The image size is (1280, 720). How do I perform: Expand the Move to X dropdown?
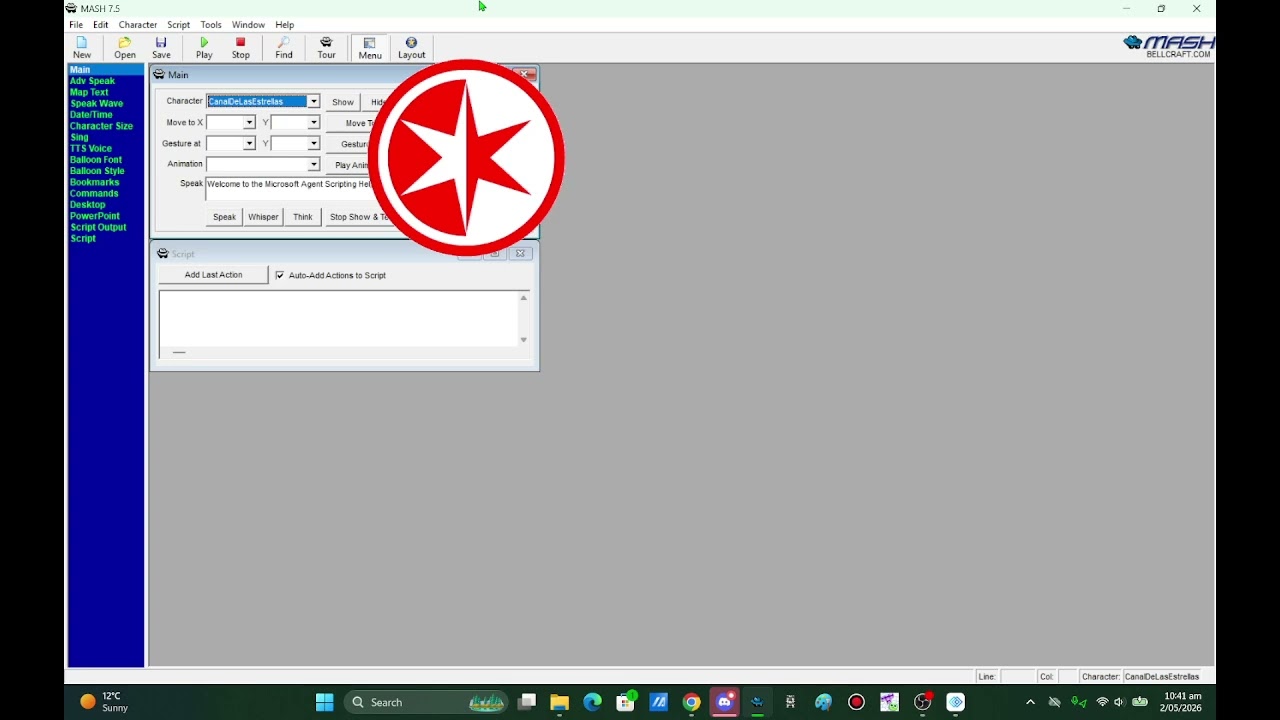coord(249,123)
